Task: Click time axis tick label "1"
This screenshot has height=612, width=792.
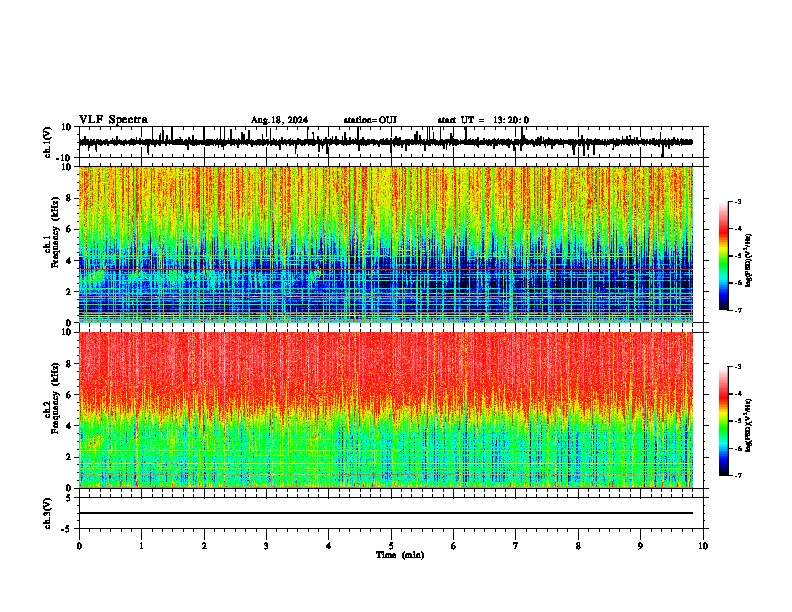Action: (141, 546)
